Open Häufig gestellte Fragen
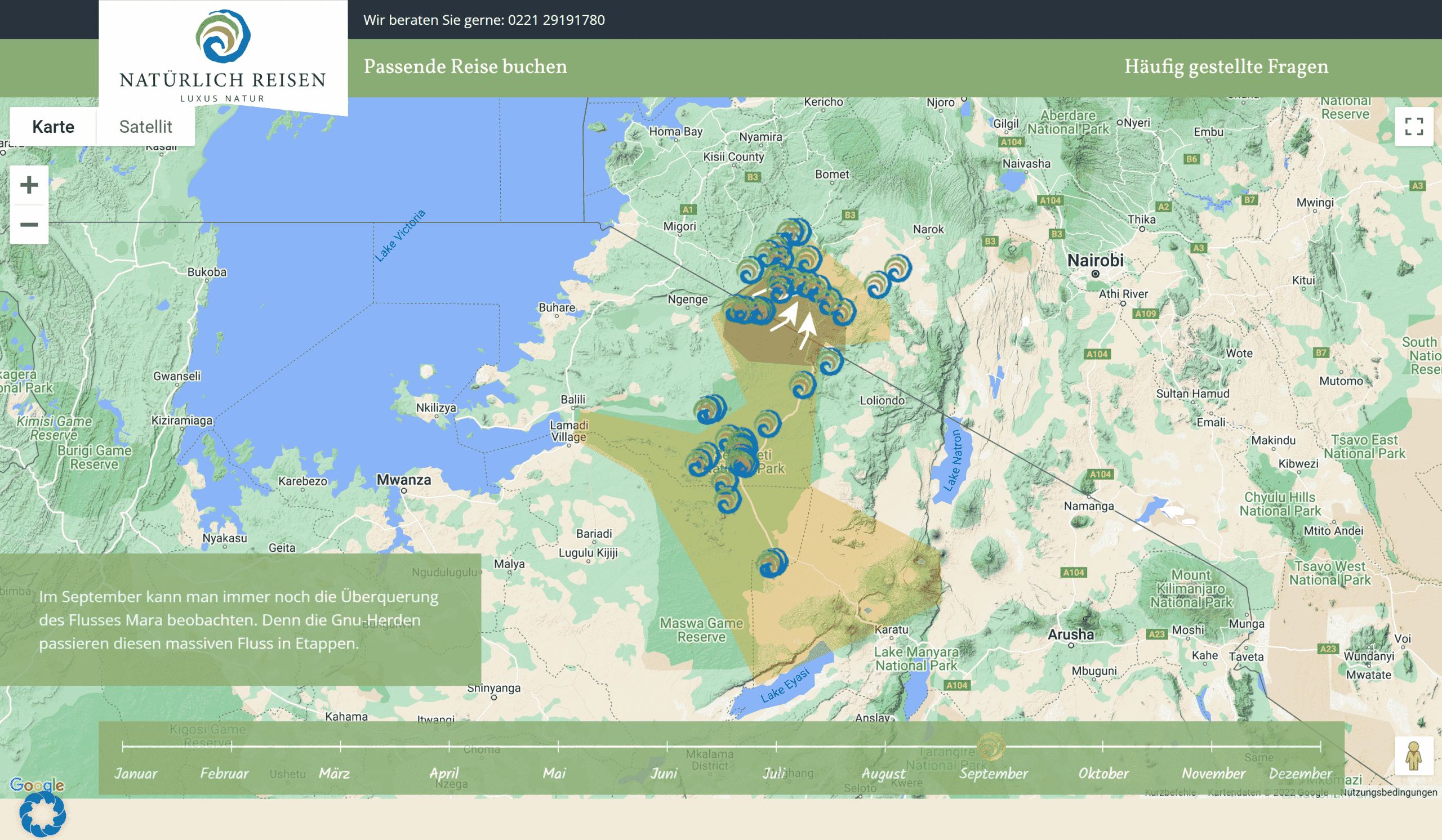 point(1226,66)
